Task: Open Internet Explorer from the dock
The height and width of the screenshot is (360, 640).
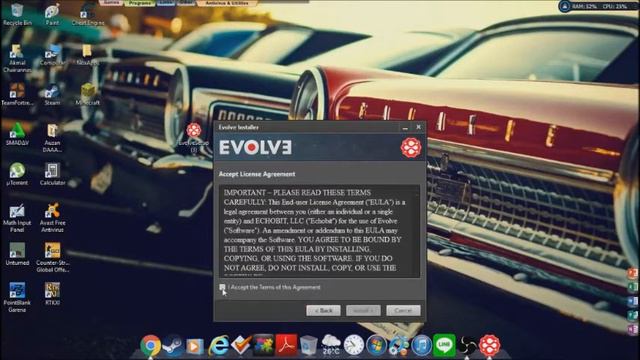Action: 219,346
